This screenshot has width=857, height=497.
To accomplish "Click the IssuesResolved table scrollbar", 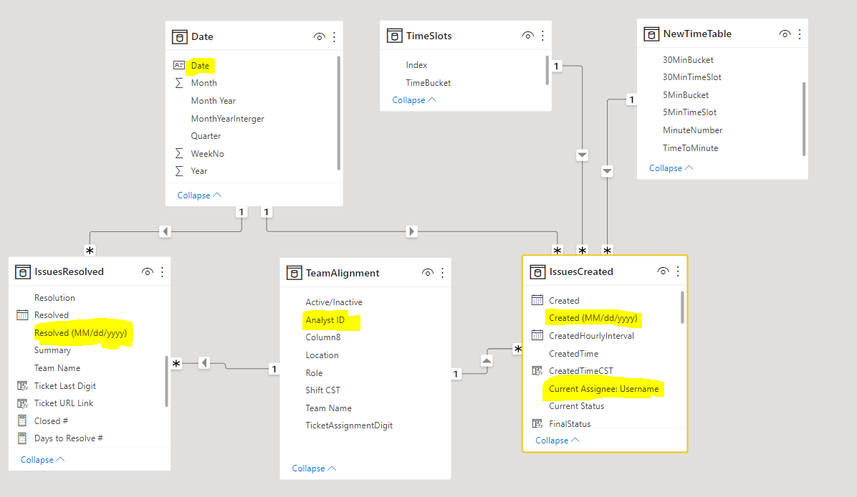I will point(166,382).
